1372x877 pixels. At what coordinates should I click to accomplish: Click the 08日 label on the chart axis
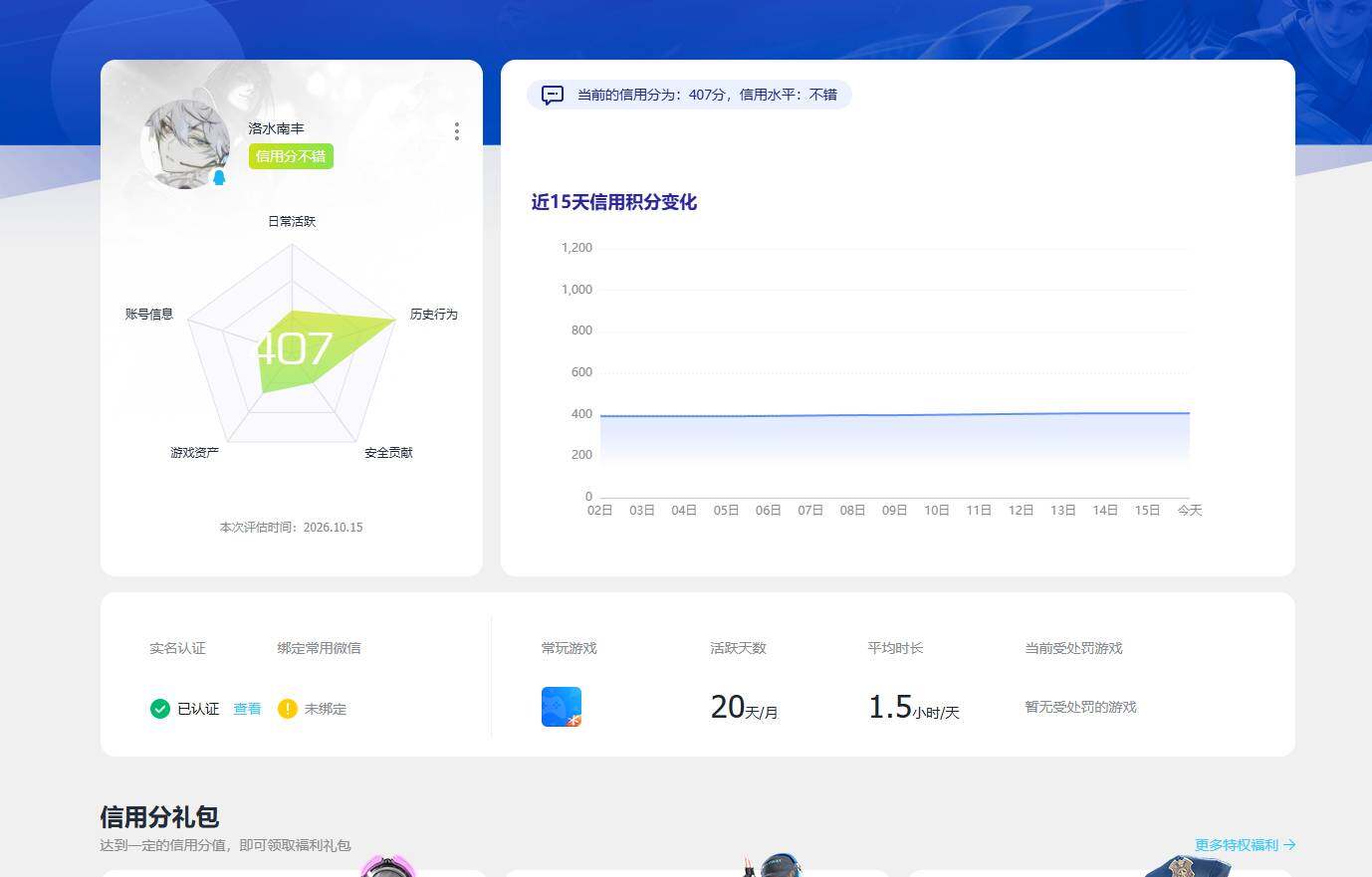(852, 510)
